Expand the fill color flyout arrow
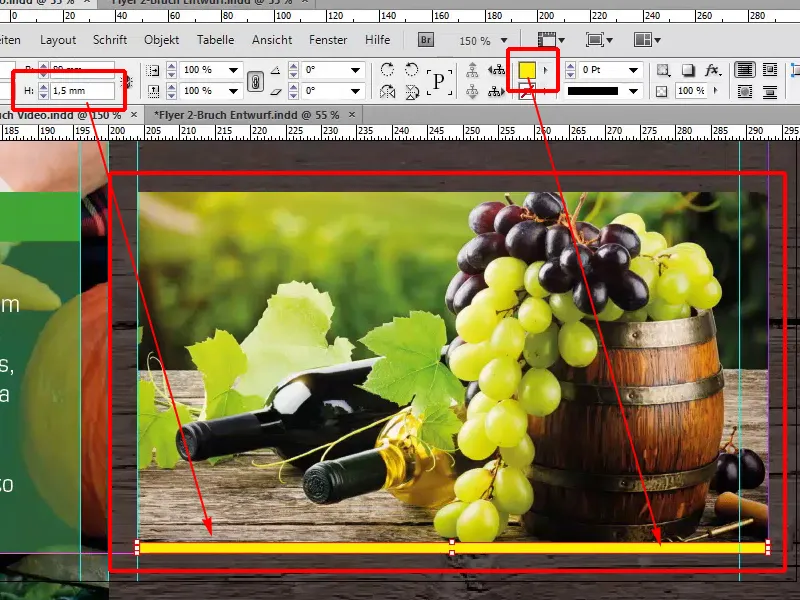 pos(545,70)
